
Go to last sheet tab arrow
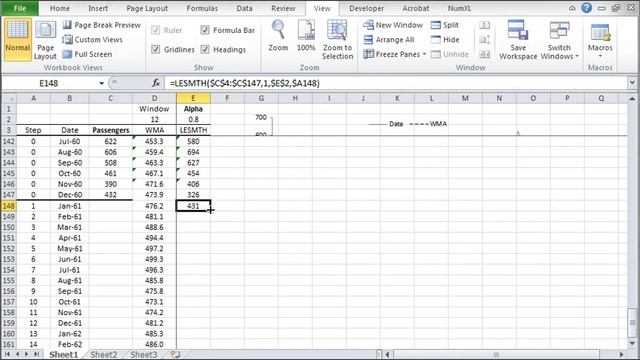click(x=36, y=354)
